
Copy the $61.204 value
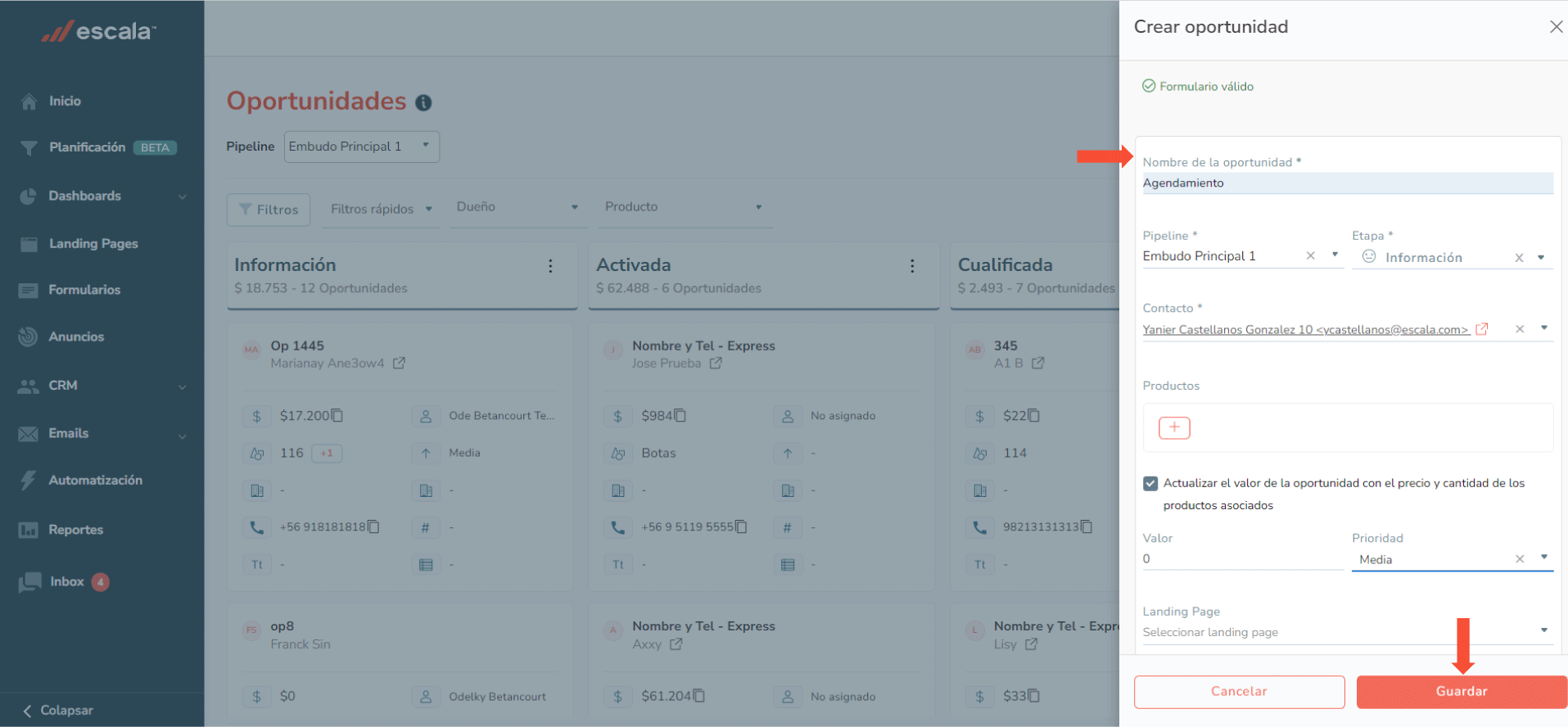(x=698, y=696)
